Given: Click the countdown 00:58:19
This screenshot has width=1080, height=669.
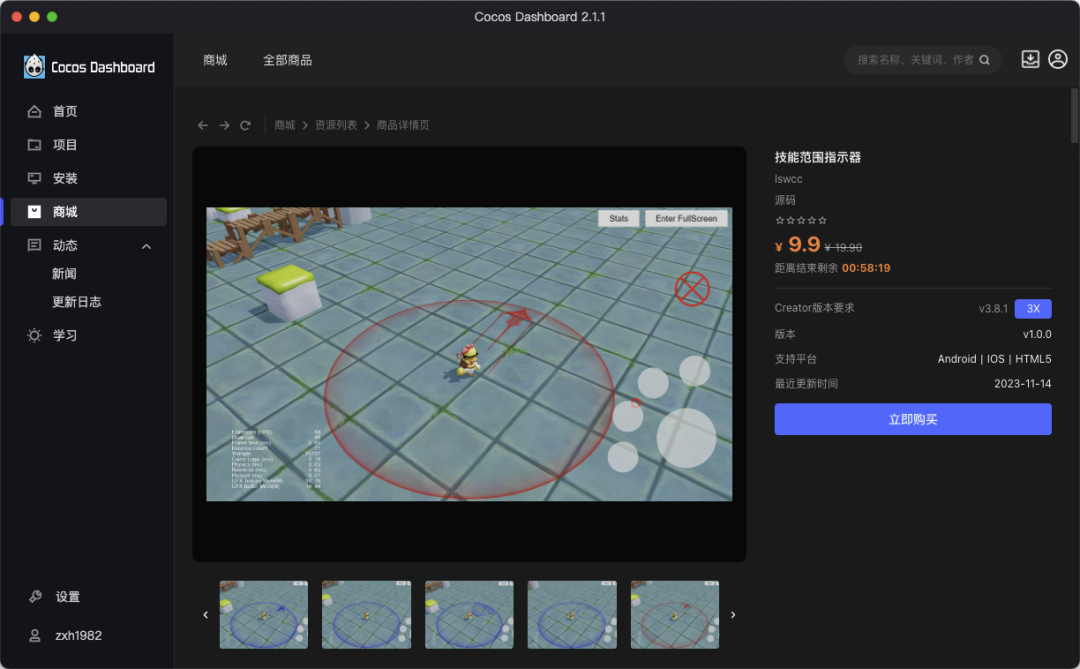Looking at the screenshot, I should 866,268.
